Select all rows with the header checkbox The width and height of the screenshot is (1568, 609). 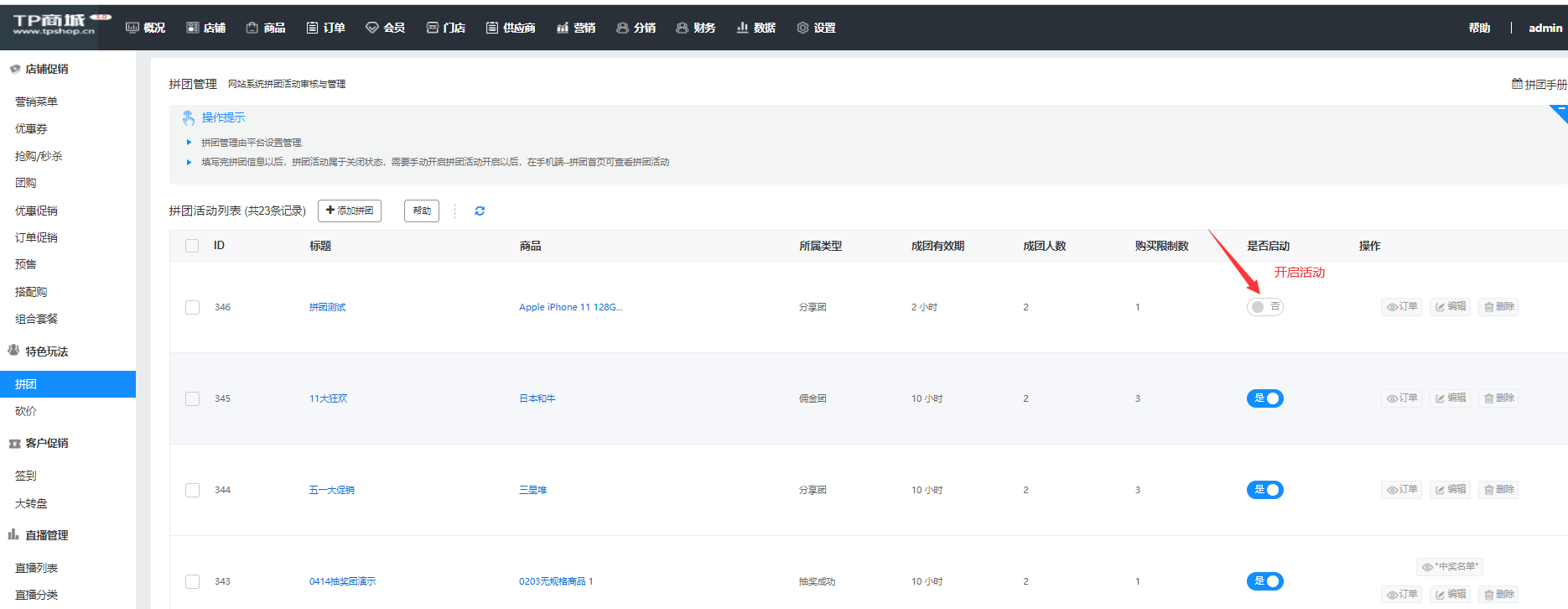192,246
